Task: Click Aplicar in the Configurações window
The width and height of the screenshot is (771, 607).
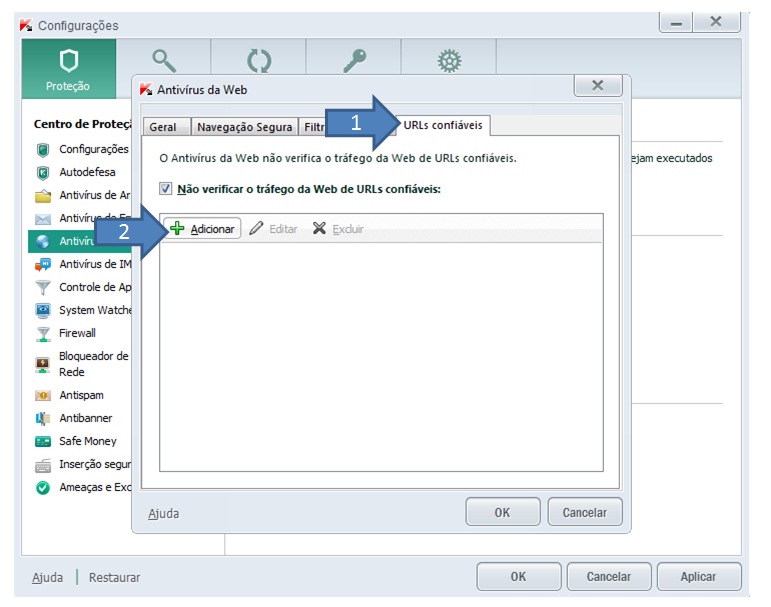Action: tap(699, 577)
